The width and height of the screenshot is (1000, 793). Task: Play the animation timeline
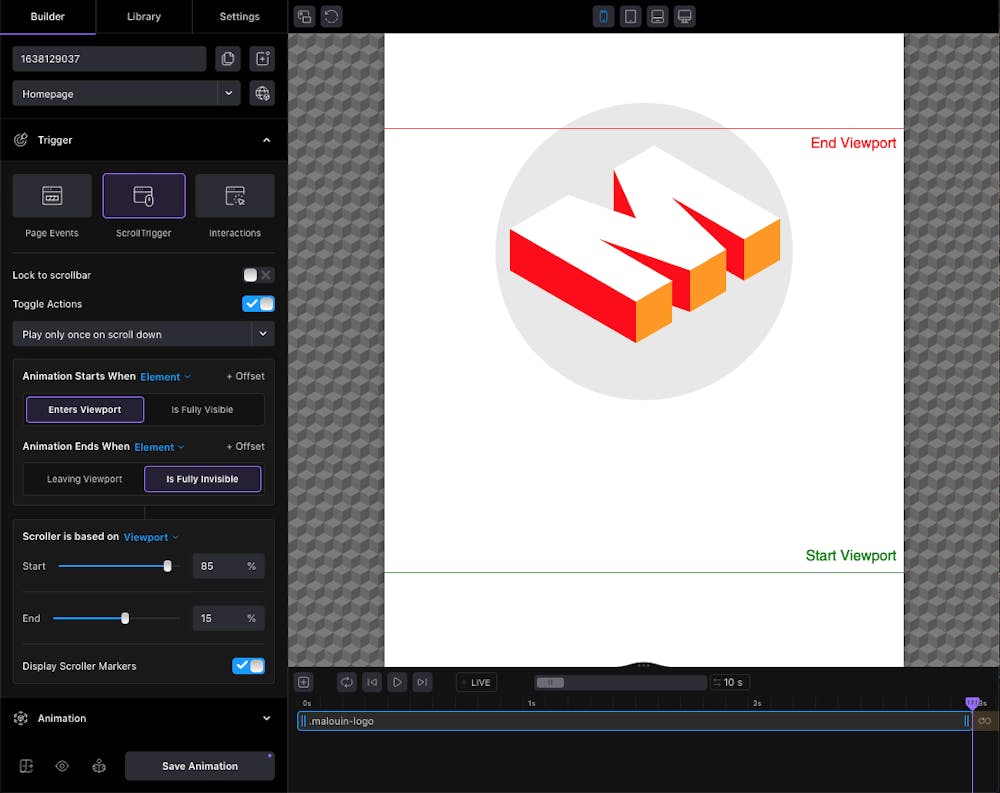397,682
